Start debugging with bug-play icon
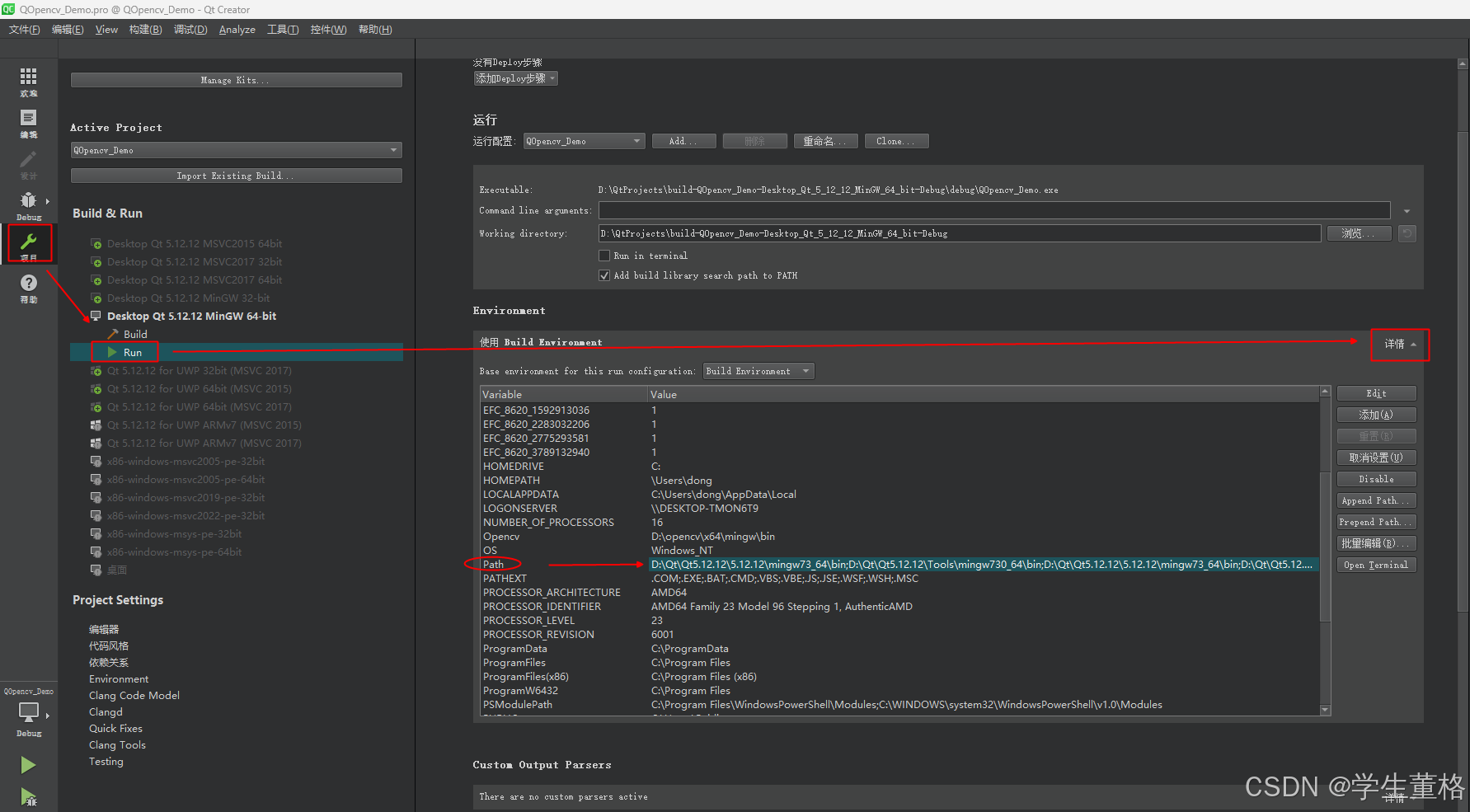 [x=28, y=796]
